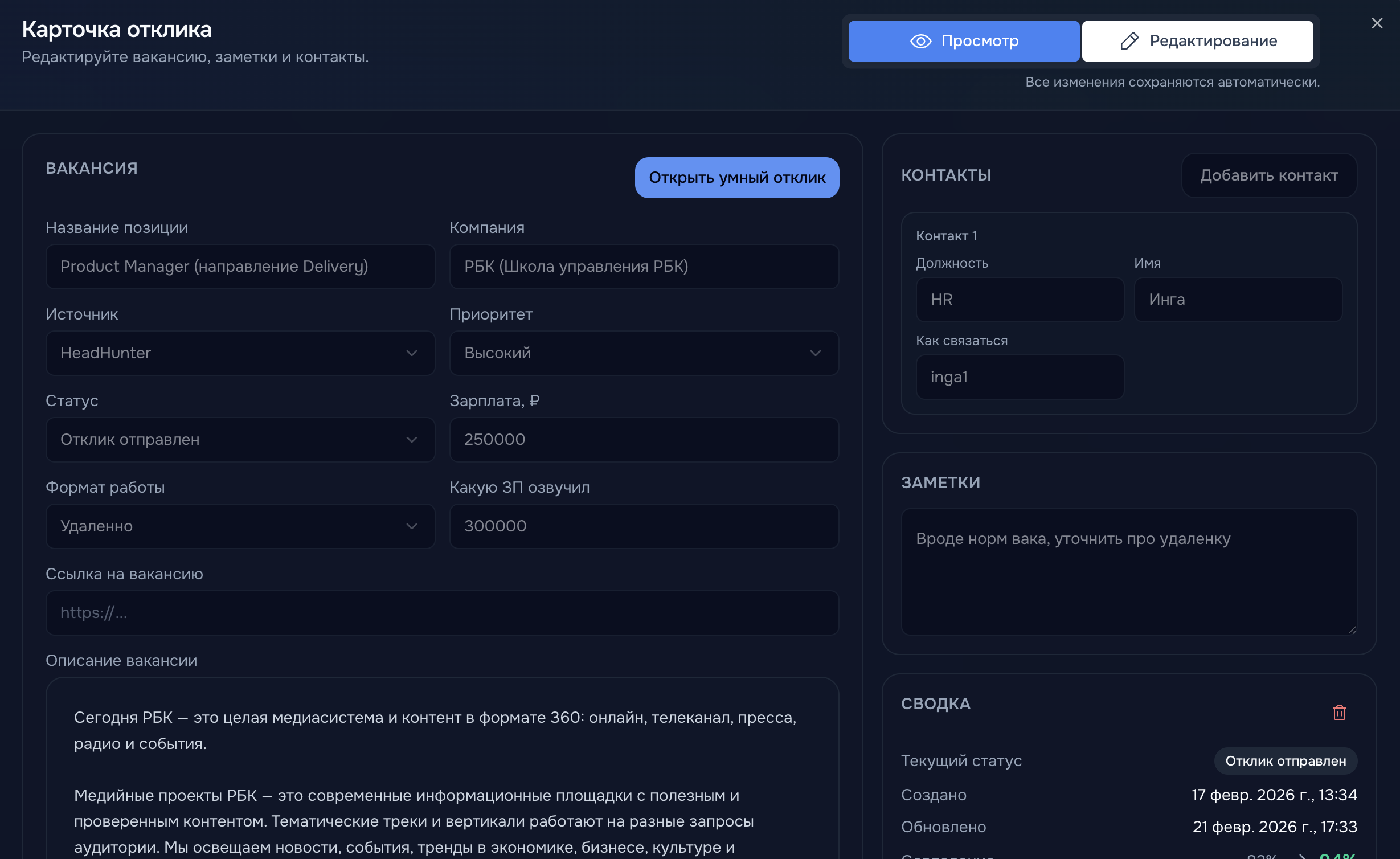
Task: Click the Название позиции input field
Action: click(x=240, y=267)
